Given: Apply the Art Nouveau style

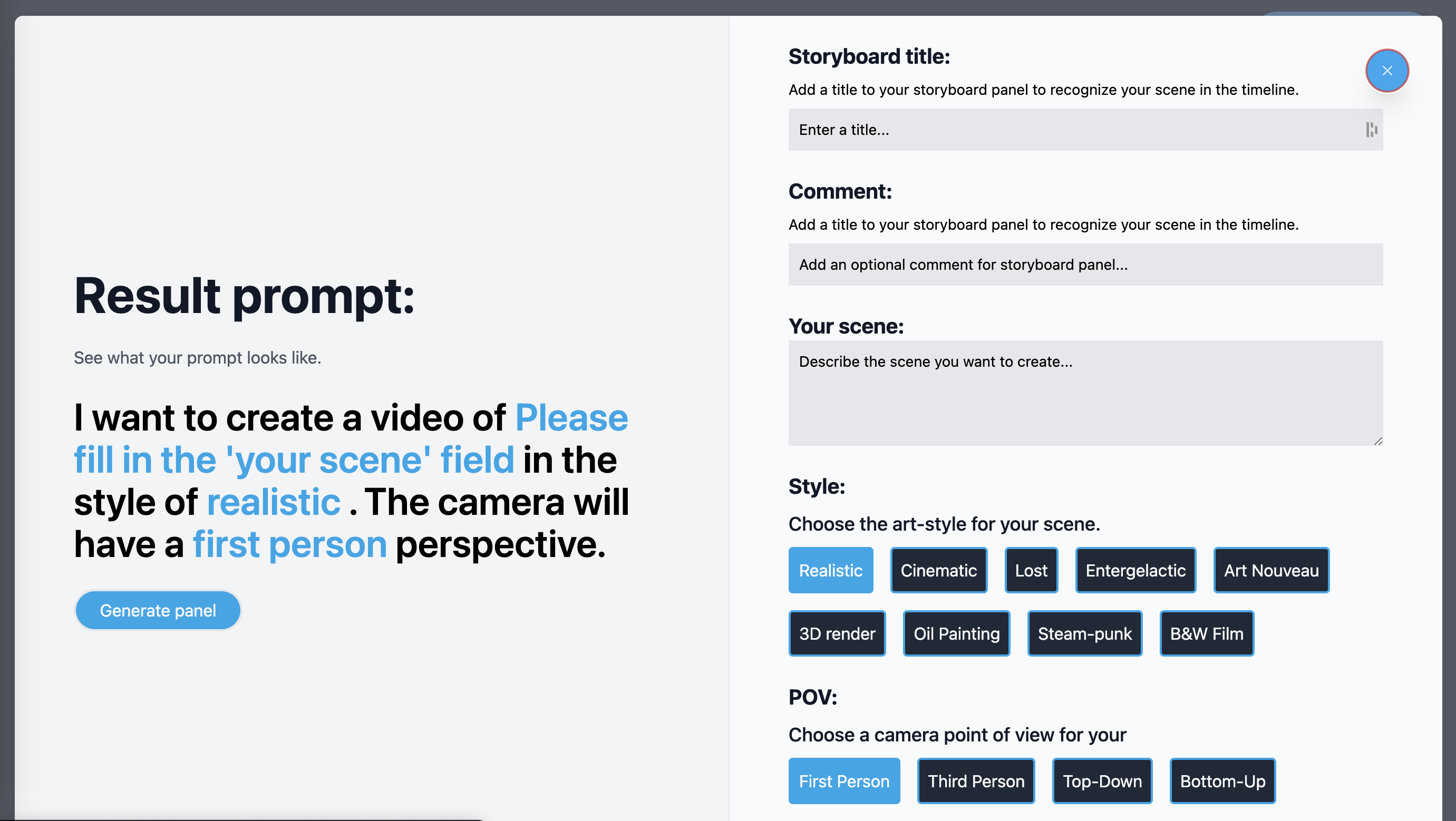Looking at the screenshot, I should coord(1271,570).
